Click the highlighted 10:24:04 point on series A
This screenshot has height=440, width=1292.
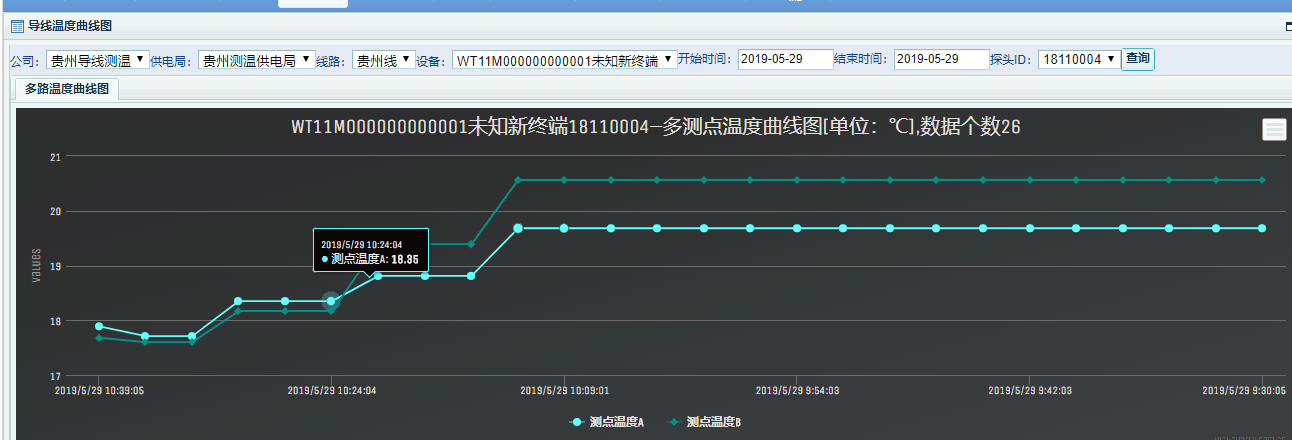coord(332,301)
